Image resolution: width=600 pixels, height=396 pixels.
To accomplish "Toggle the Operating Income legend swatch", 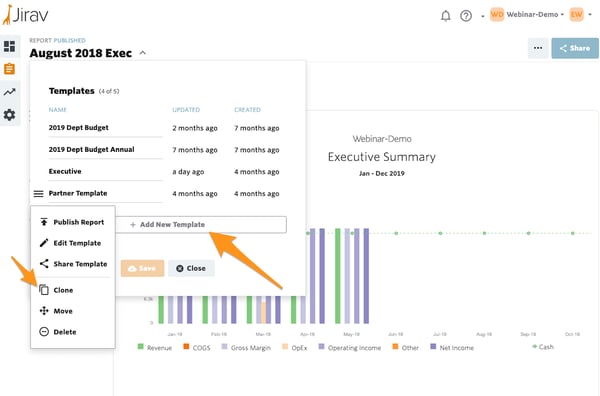I will (321, 347).
